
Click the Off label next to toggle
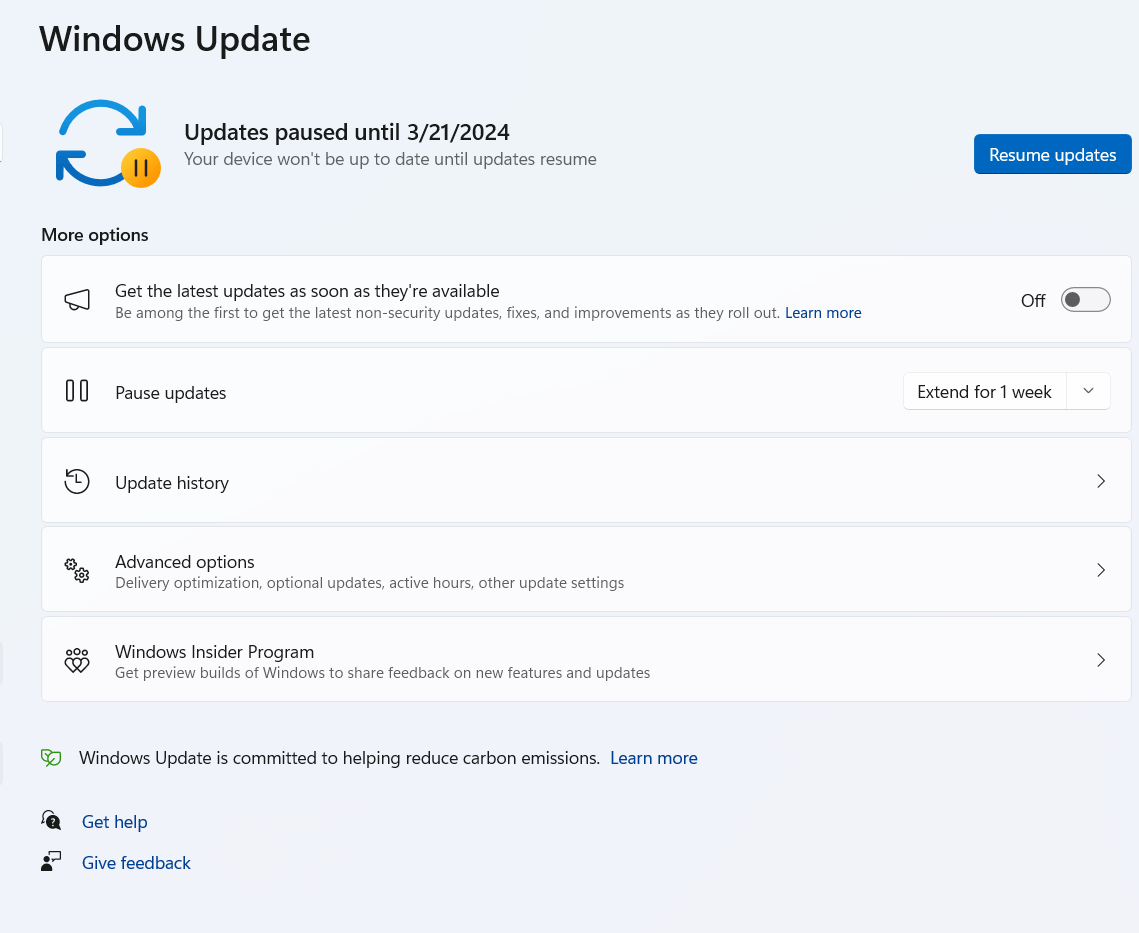(x=1033, y=300)
